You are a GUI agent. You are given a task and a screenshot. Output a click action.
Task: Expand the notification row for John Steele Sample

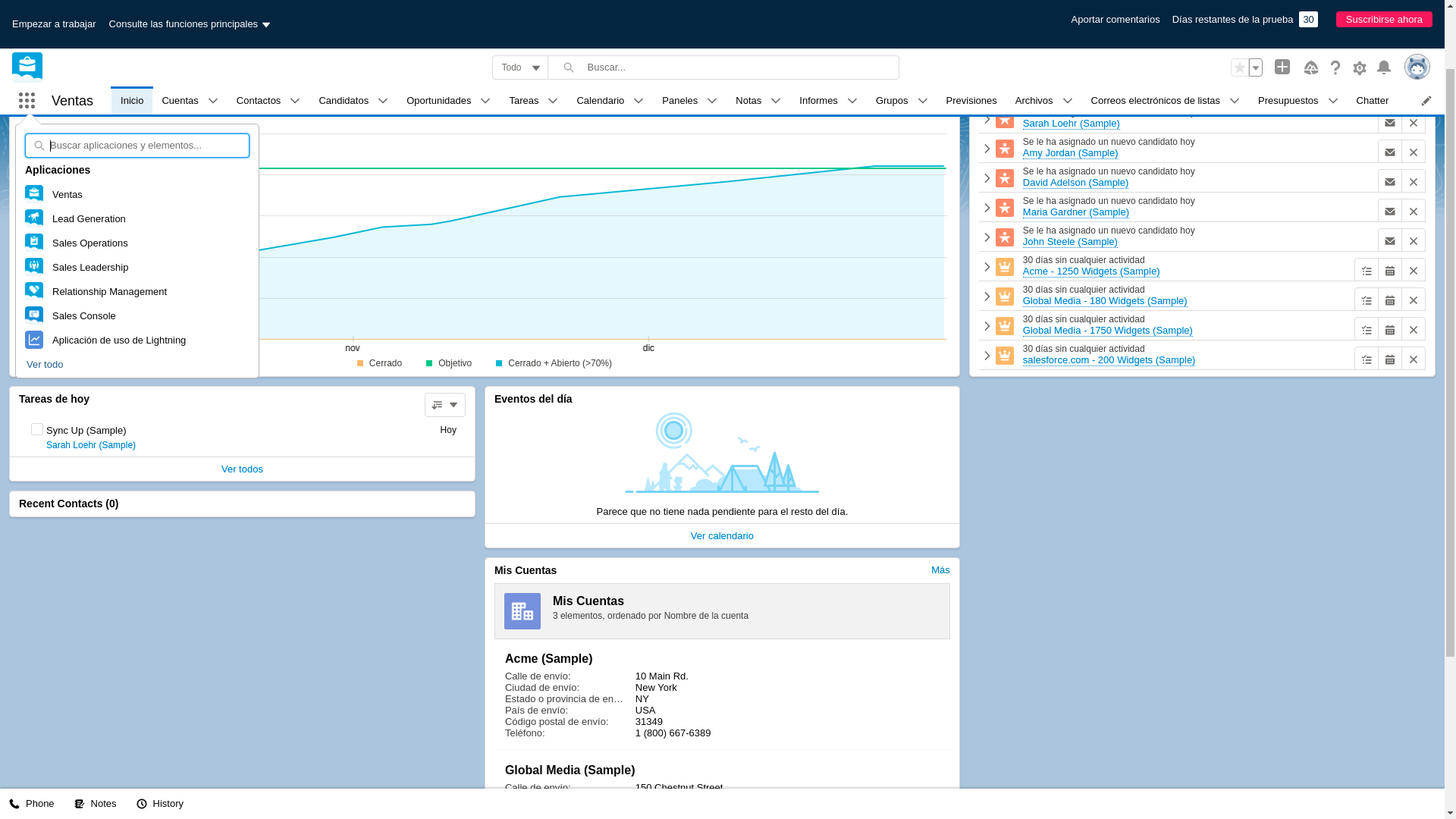tap(987, 236)
